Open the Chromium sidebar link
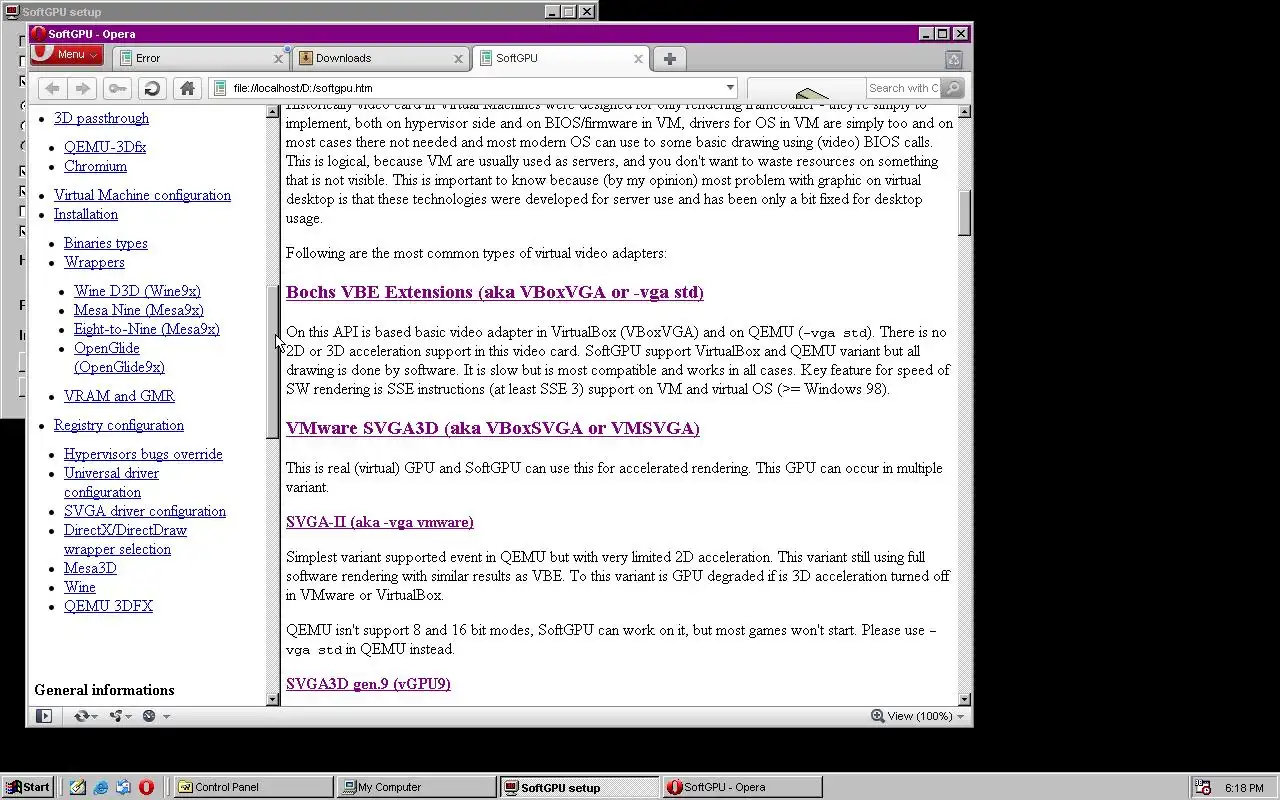1280x800 pixels. coord(95,166)
